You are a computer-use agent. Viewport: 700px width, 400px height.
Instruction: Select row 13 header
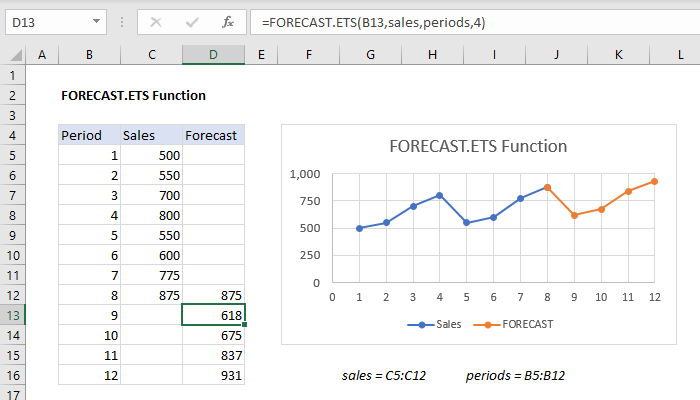point(12,315)
